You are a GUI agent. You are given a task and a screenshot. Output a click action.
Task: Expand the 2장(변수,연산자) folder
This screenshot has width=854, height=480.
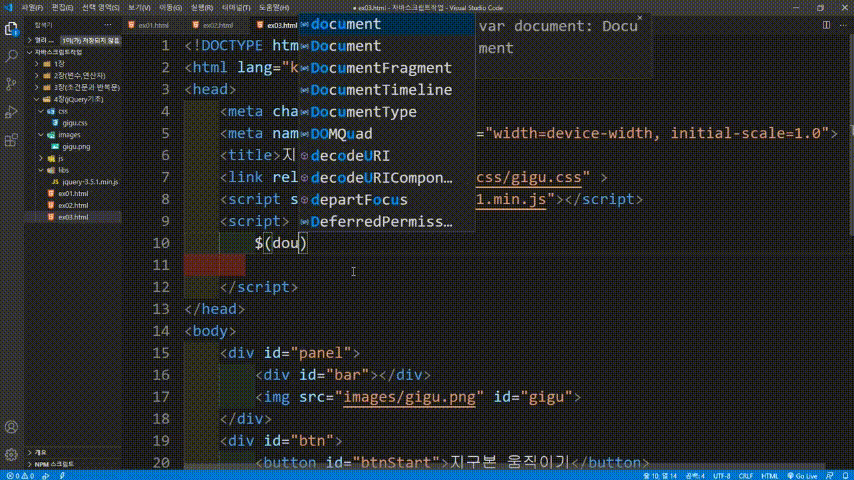[73, 76]
